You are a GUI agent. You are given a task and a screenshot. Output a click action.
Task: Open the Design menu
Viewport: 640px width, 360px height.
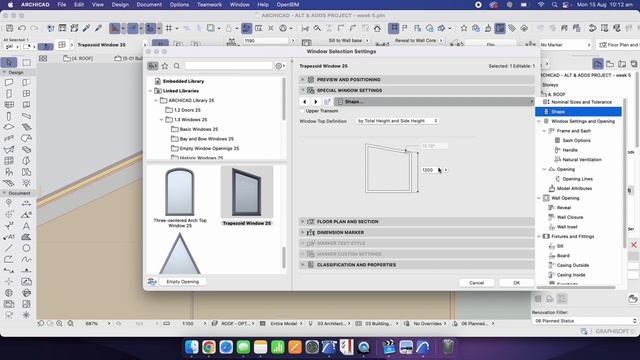pyautogui.click(x=120, y=4)
